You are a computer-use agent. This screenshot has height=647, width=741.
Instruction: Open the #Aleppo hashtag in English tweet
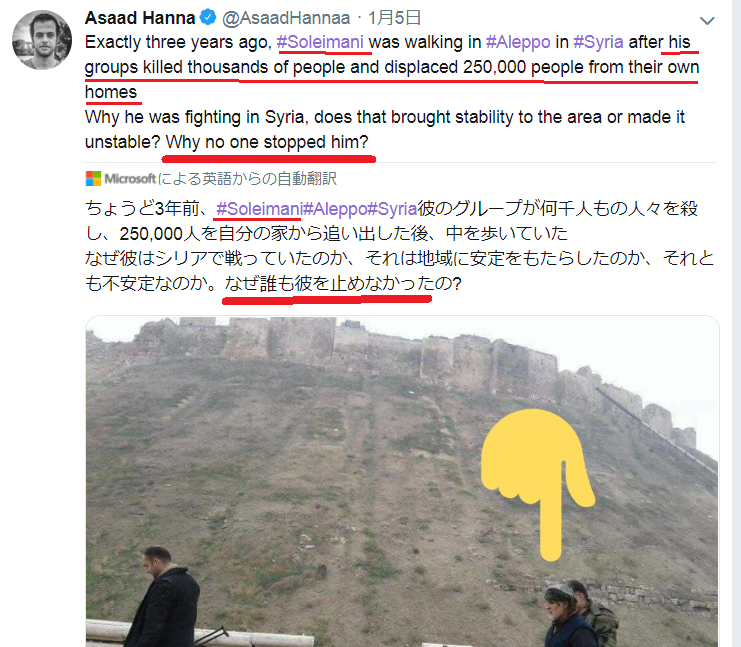pyautogui.click(x=518, y=43)
